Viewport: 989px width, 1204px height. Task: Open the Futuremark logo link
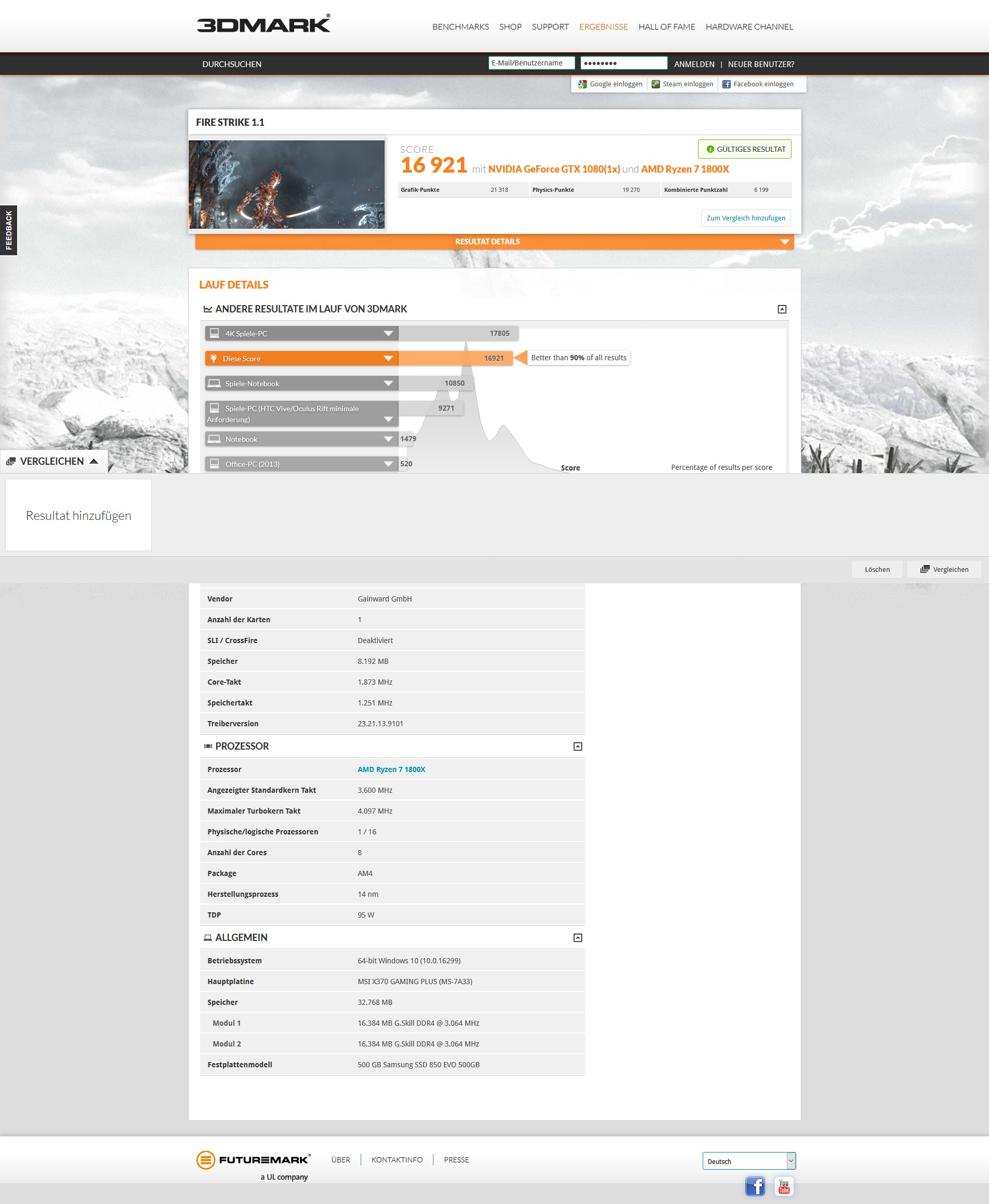point(254,1160)
